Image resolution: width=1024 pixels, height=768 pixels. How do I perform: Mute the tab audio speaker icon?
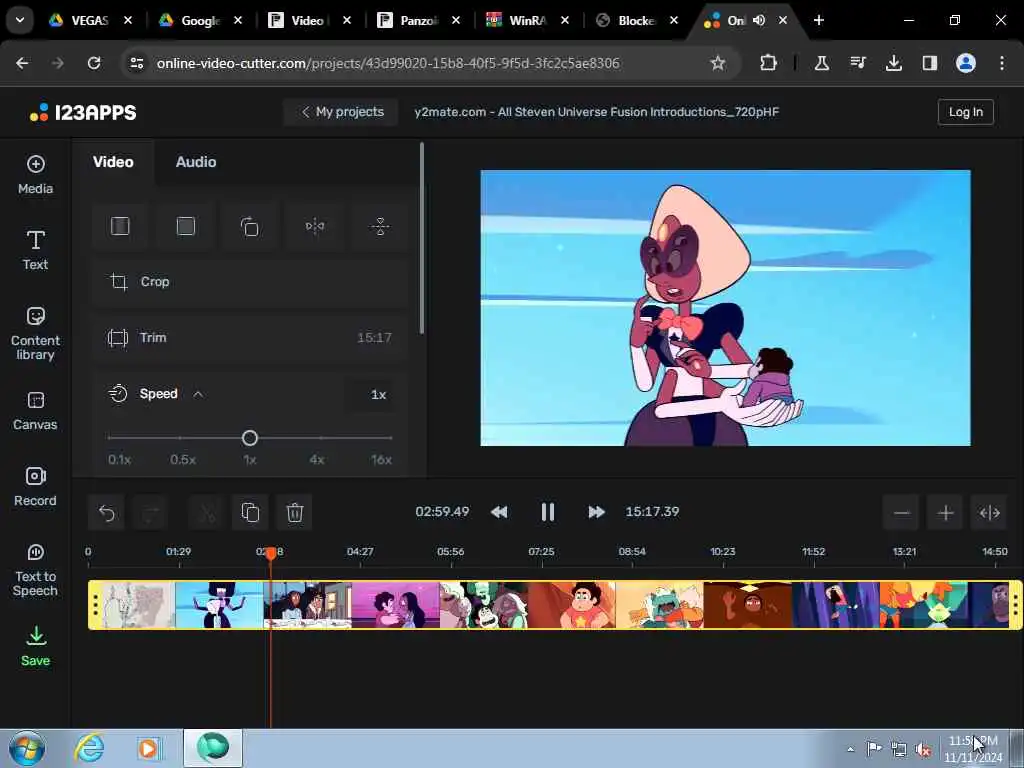pyautogui.click(x=758, y=20)
